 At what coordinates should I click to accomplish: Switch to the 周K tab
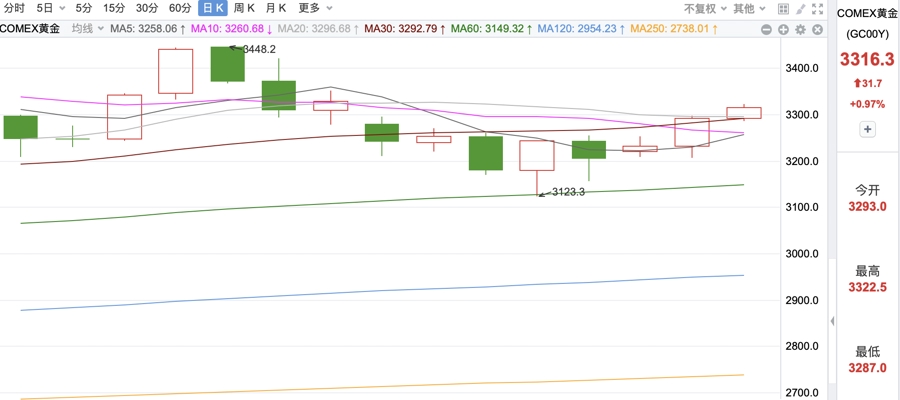tap(244, 8)
